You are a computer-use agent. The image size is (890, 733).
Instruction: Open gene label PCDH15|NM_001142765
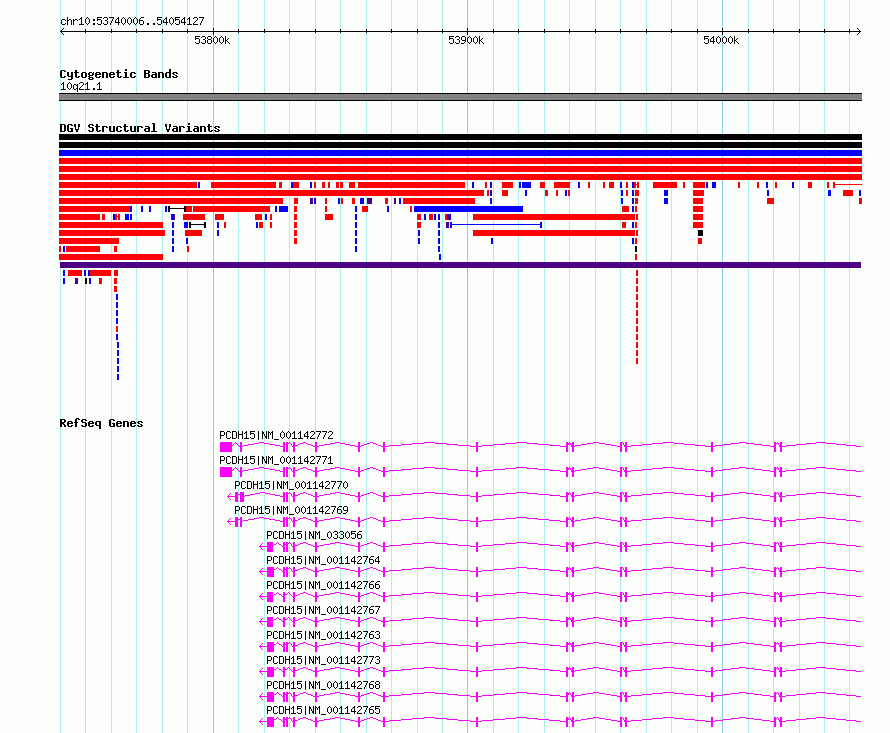click(323, 710)
